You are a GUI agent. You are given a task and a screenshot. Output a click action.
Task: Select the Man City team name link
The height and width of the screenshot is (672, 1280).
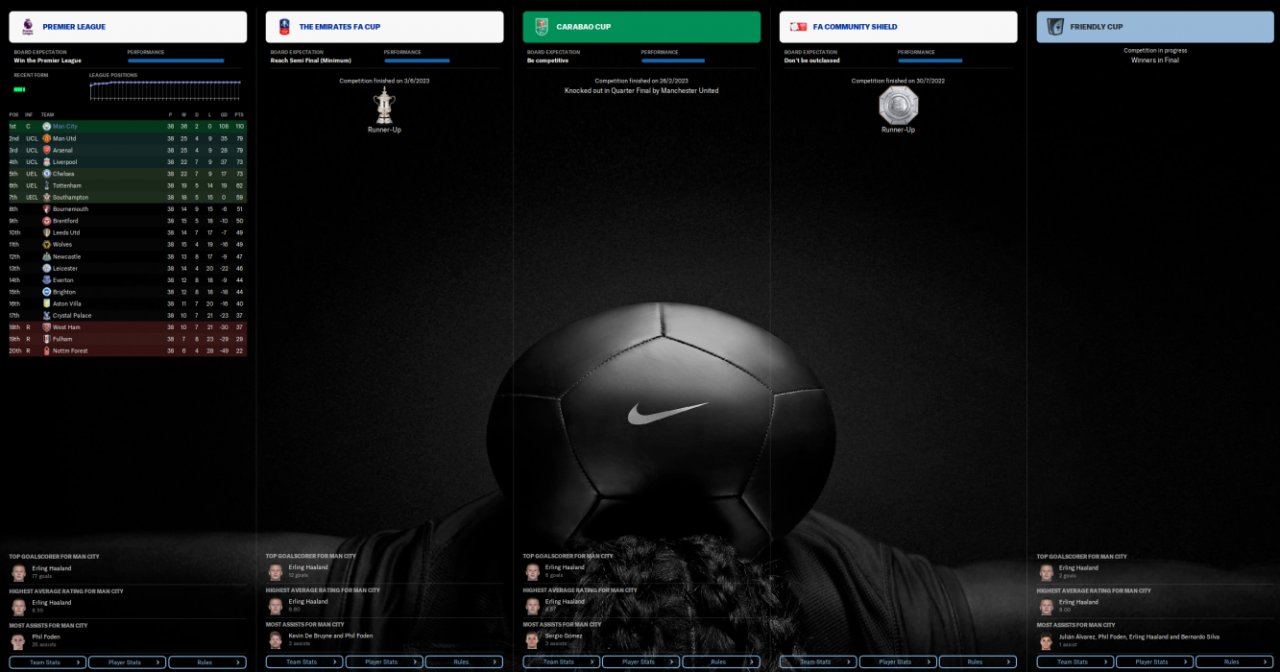click(65, 127)
